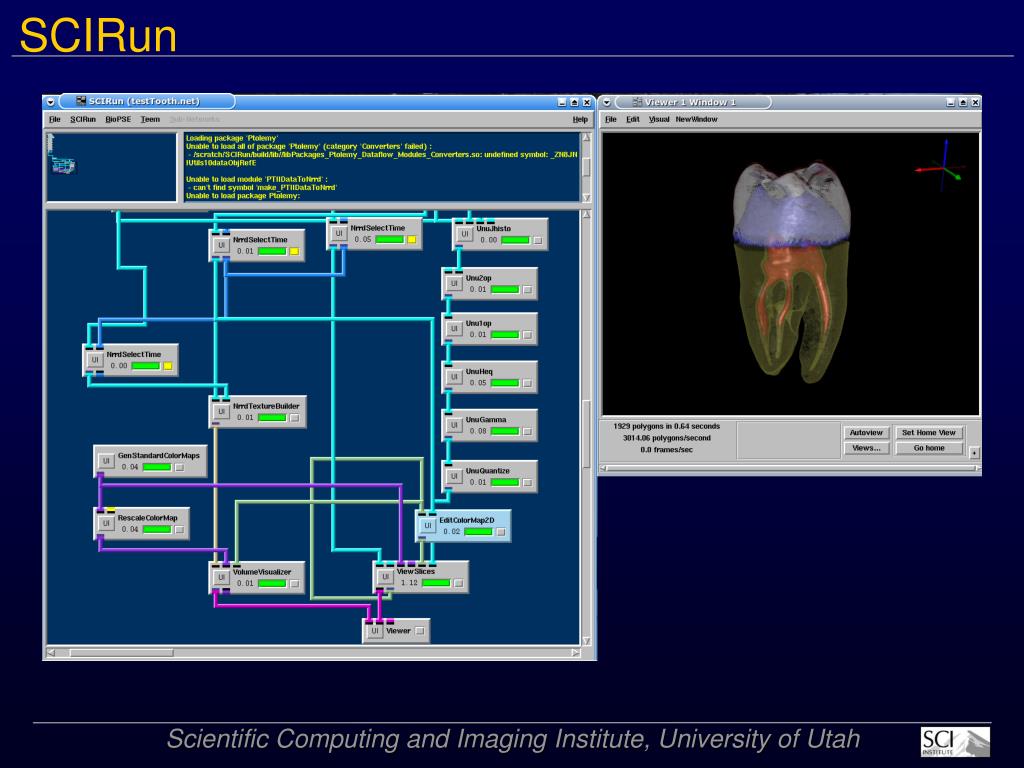The height and width of the screenshot is (768, 1024).
Task: Click the message indicator on UnuJhisto module
Action: (x=537, y=240)
